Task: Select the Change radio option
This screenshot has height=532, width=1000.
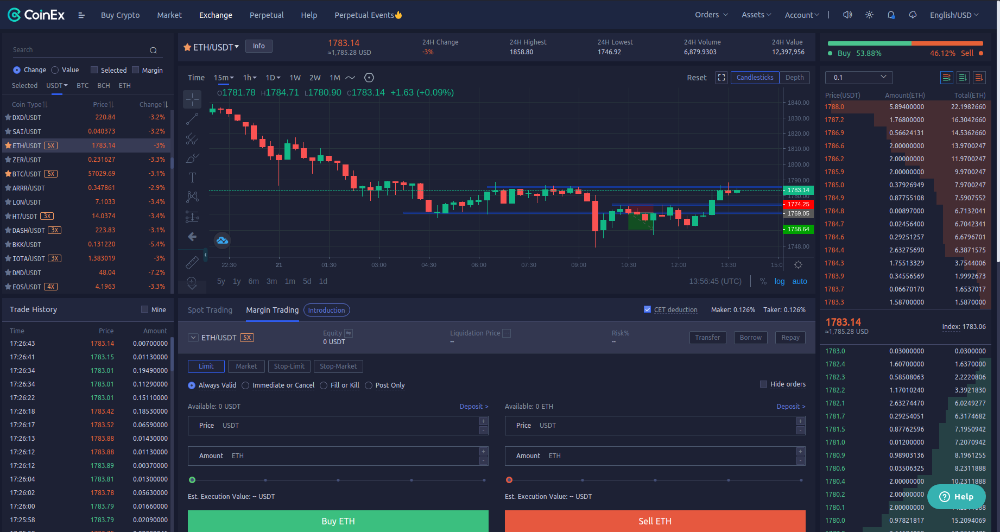Action: 17,70
